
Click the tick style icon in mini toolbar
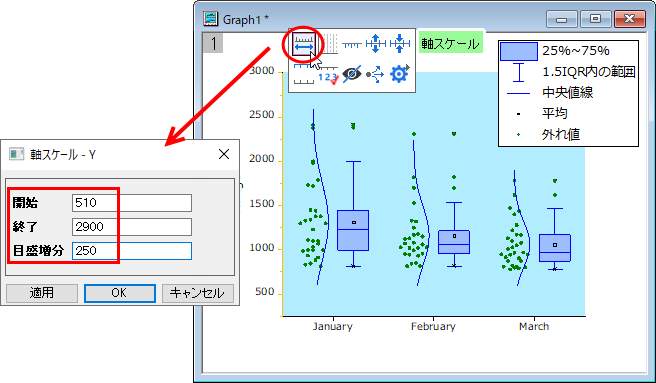pyautogui.click(x=351, y=44)
